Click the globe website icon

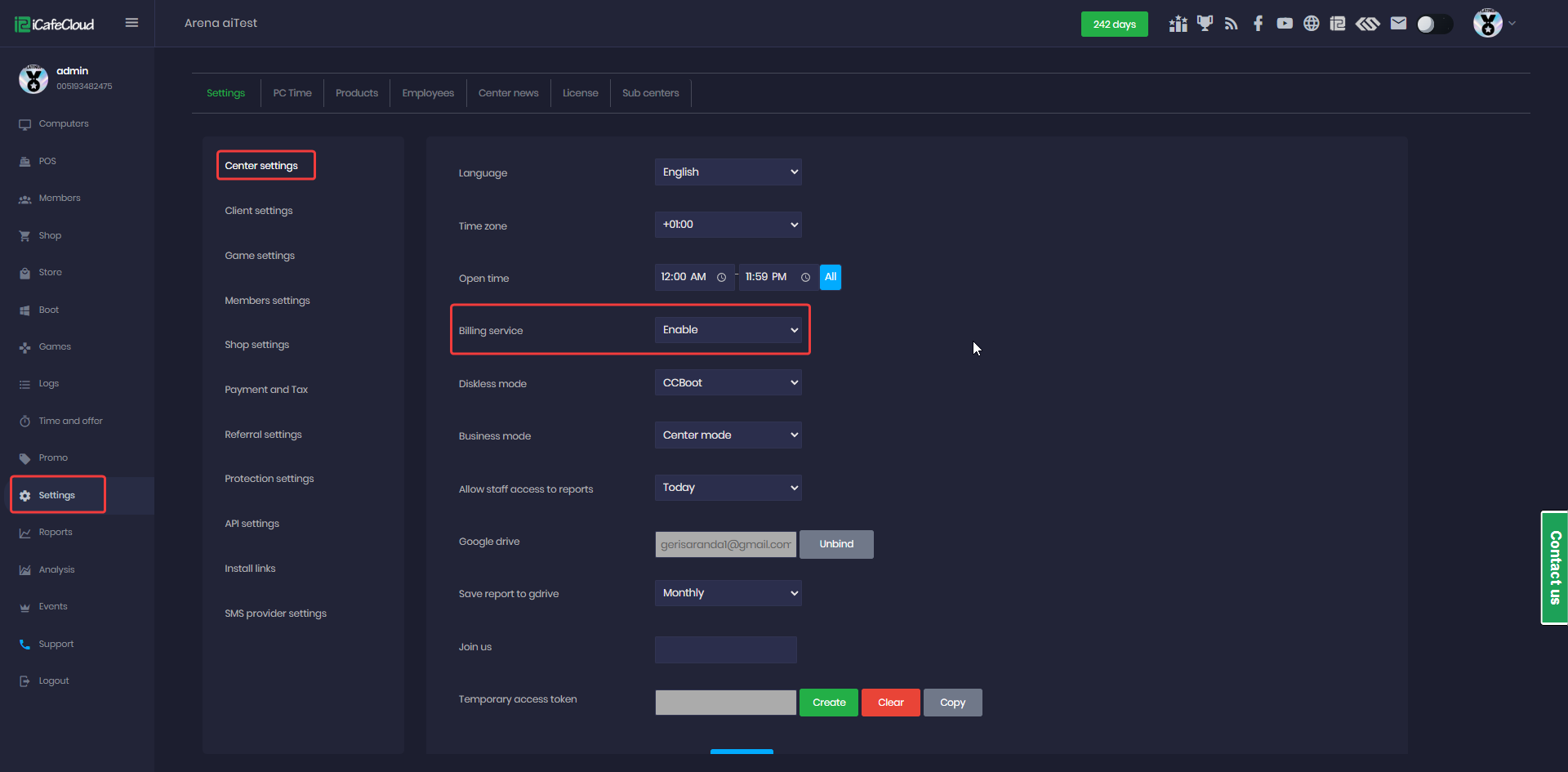point(1311,24)
